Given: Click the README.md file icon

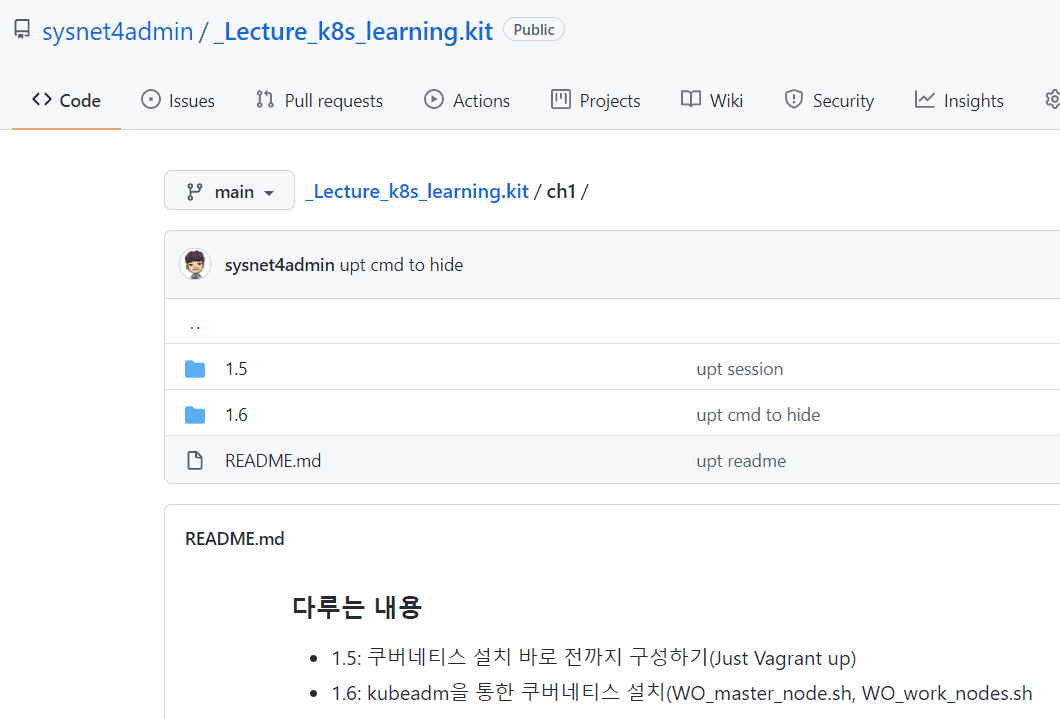Looking at the screenshot, I should 195,461.
